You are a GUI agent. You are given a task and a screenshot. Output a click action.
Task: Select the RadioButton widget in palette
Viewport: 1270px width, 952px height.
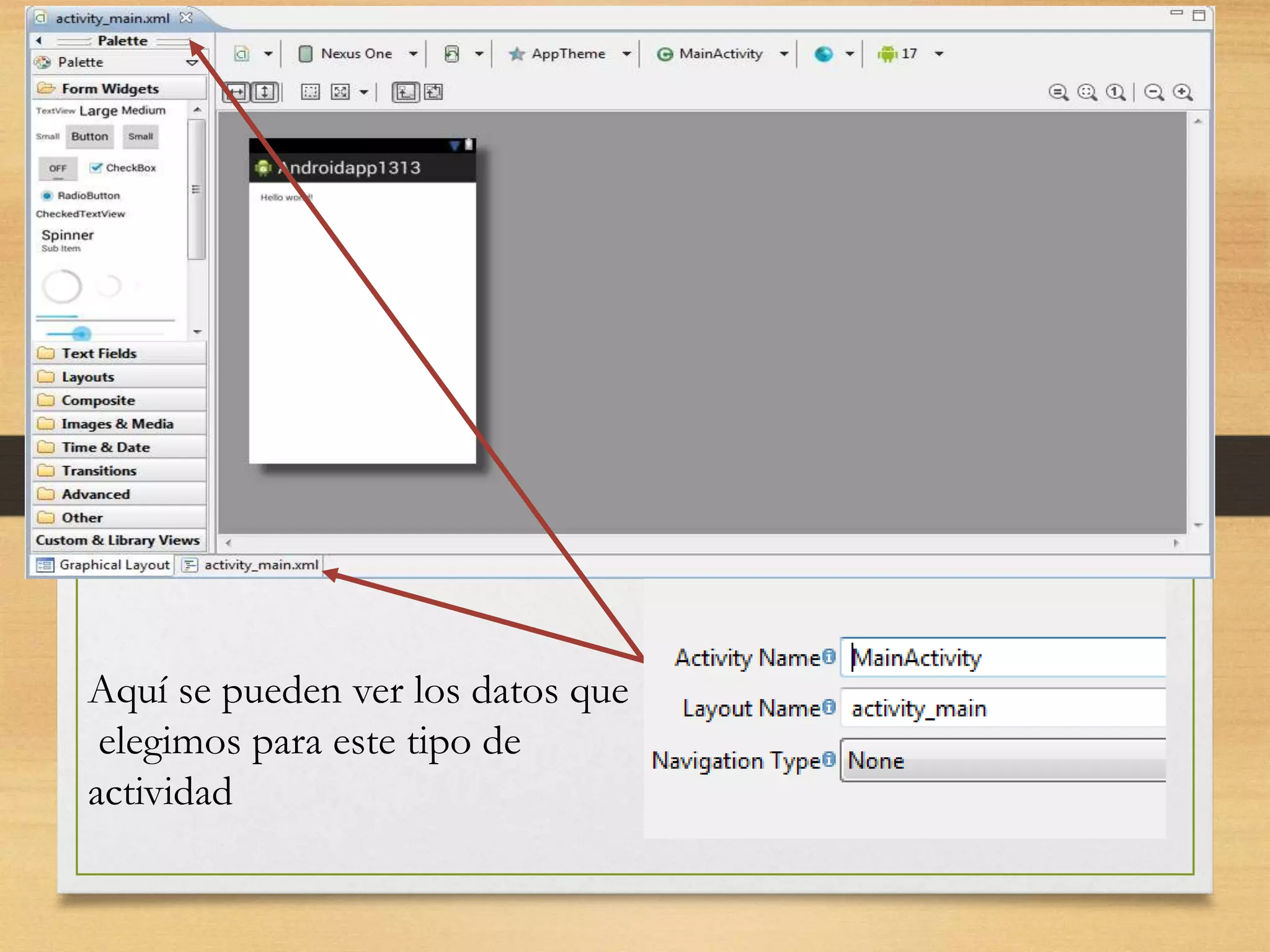point(81,195)
